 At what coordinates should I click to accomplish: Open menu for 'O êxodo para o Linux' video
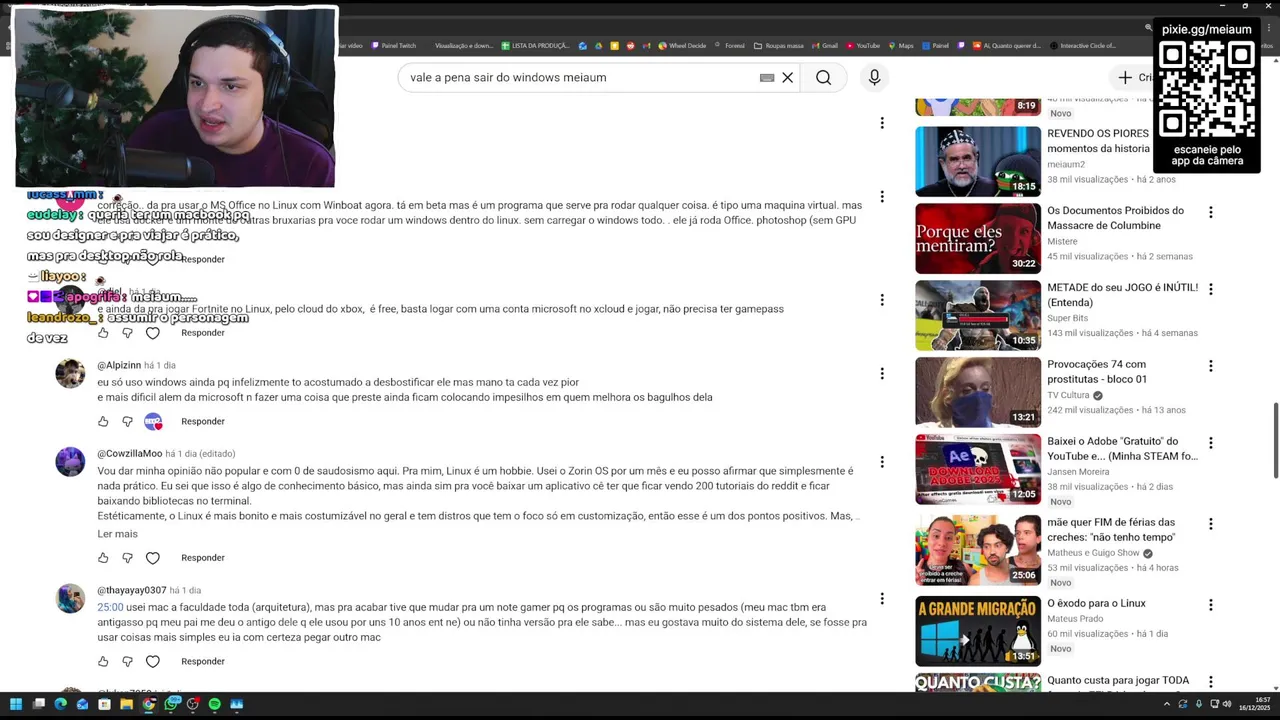click(1210, 605)
